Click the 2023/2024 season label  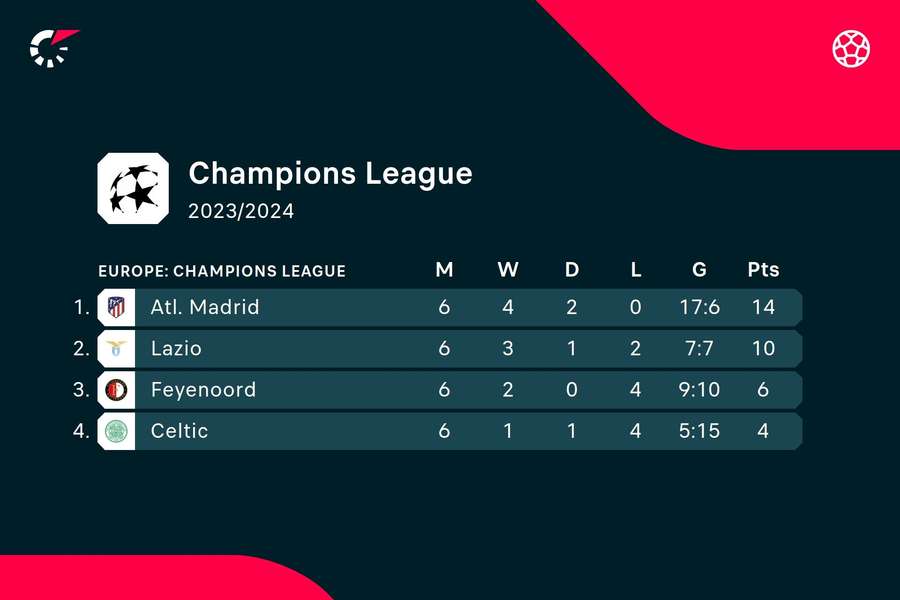241,211
